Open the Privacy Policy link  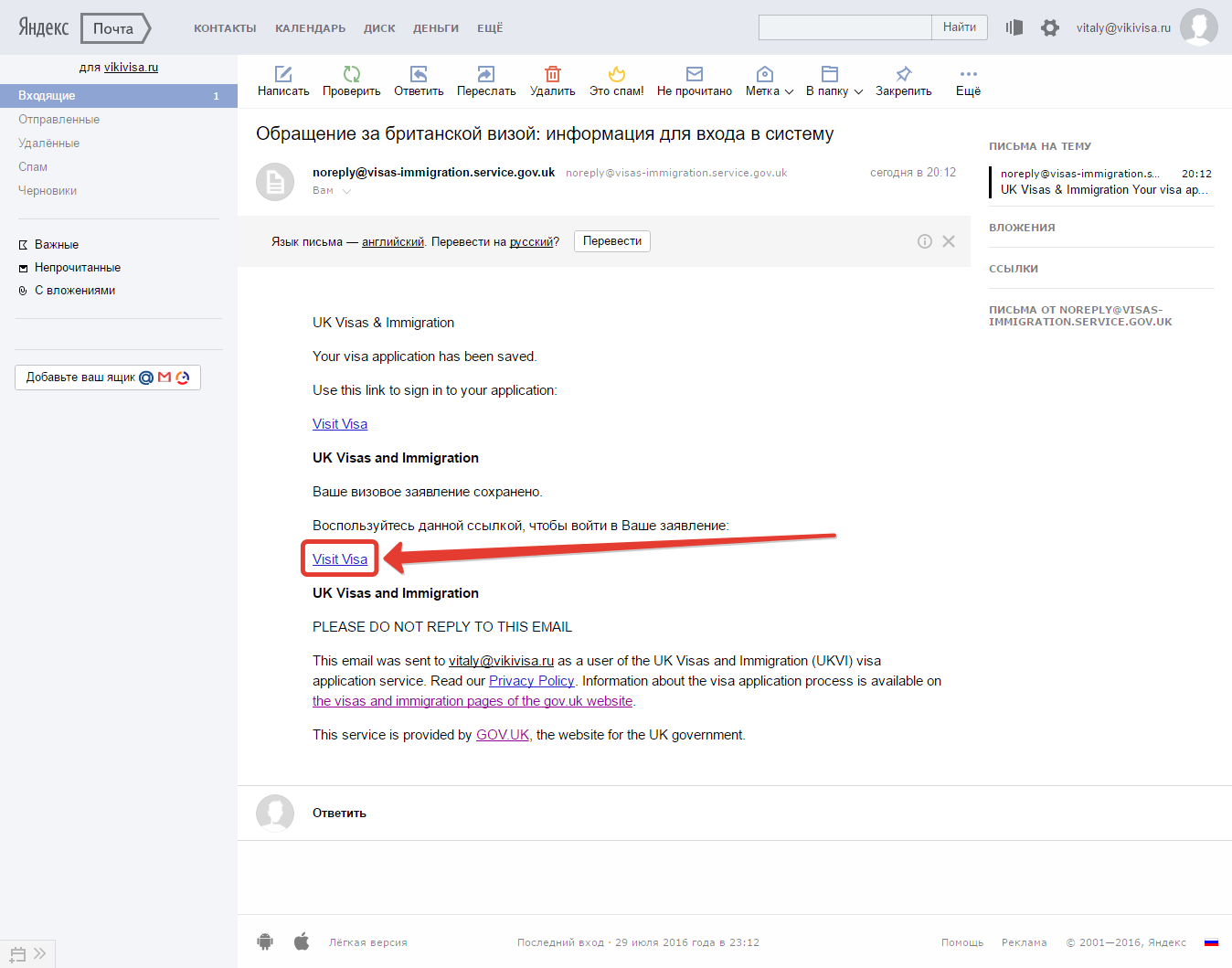click(531, 681)
